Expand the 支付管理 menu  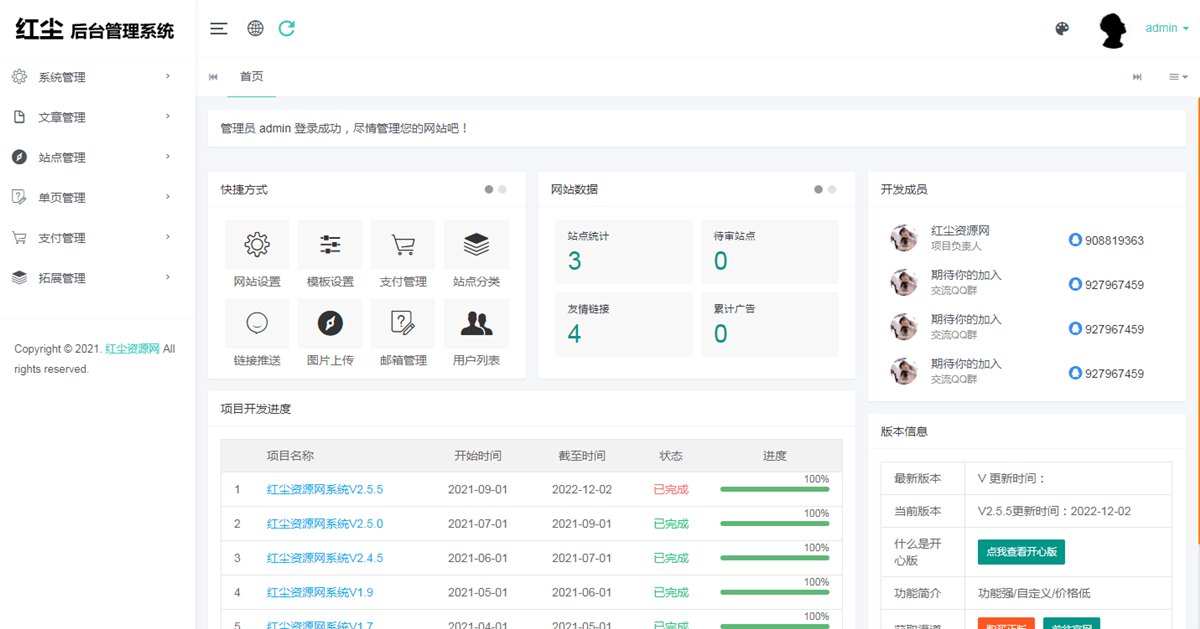[168, 237]
